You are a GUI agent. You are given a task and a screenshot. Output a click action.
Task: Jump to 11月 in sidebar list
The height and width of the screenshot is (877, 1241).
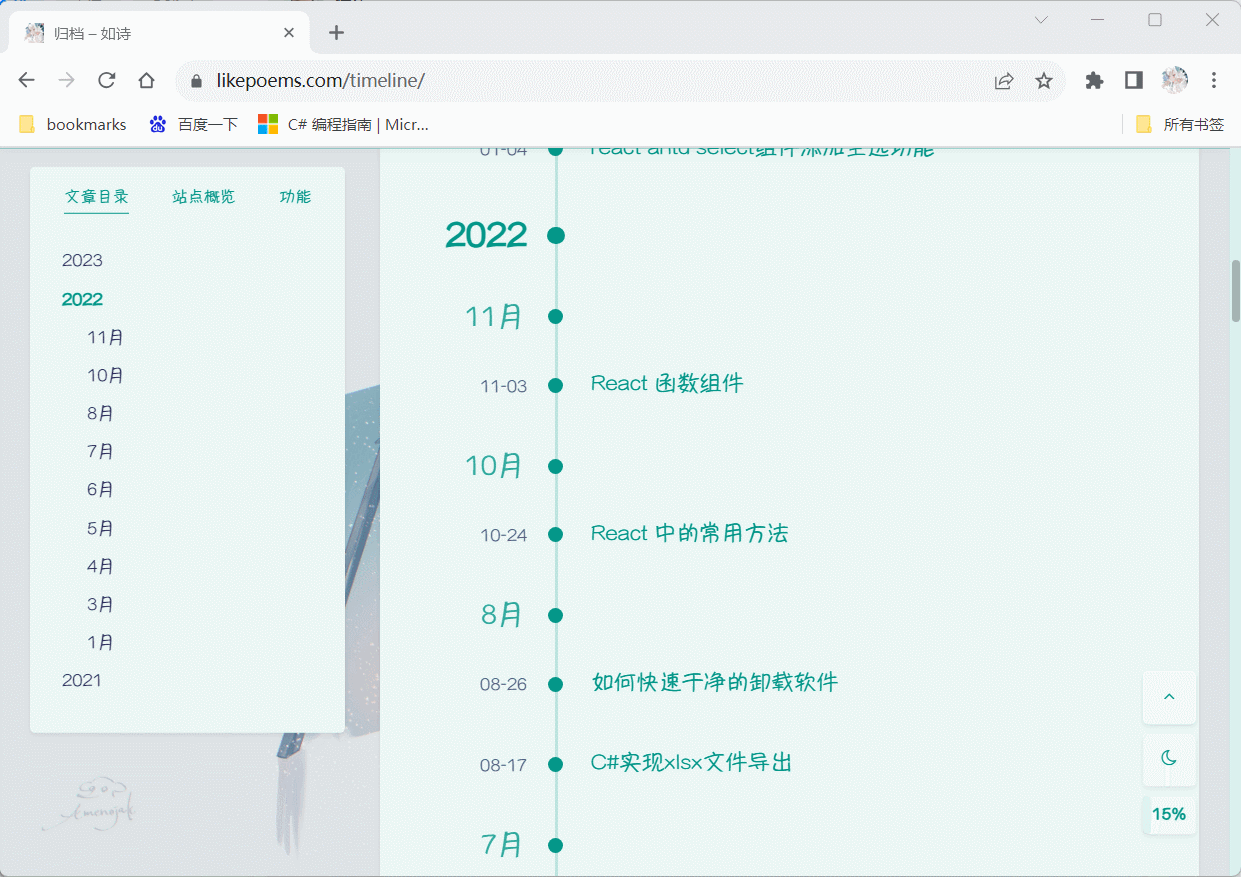[105, 338]
